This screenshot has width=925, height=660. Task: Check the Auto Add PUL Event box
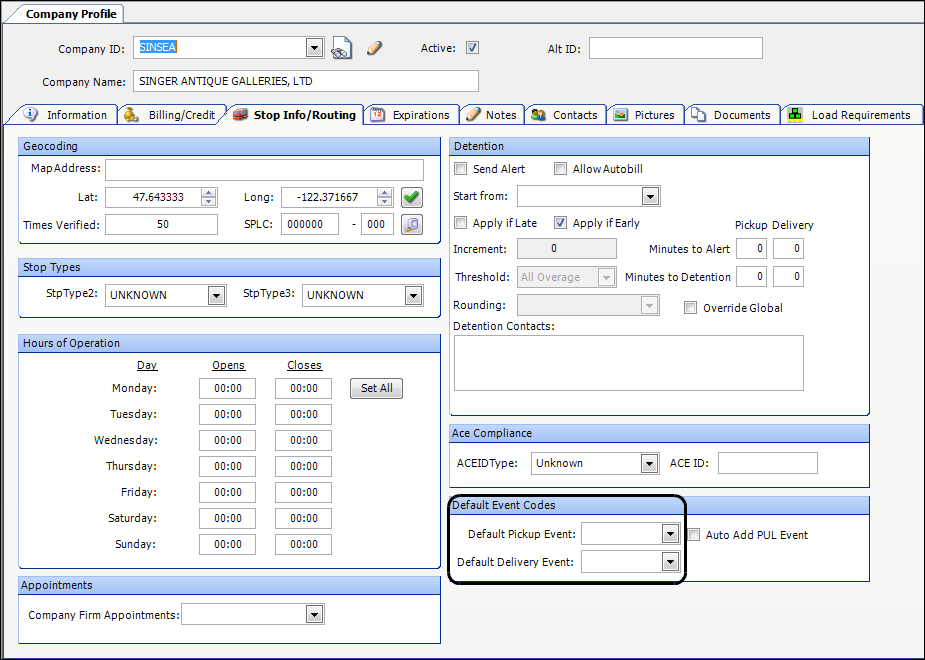tap(694, 535)
